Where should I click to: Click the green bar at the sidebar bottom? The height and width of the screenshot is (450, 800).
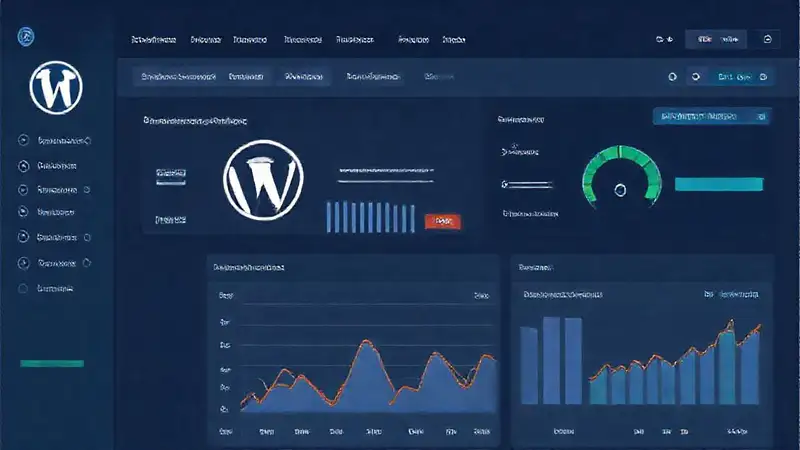point(52,364)
